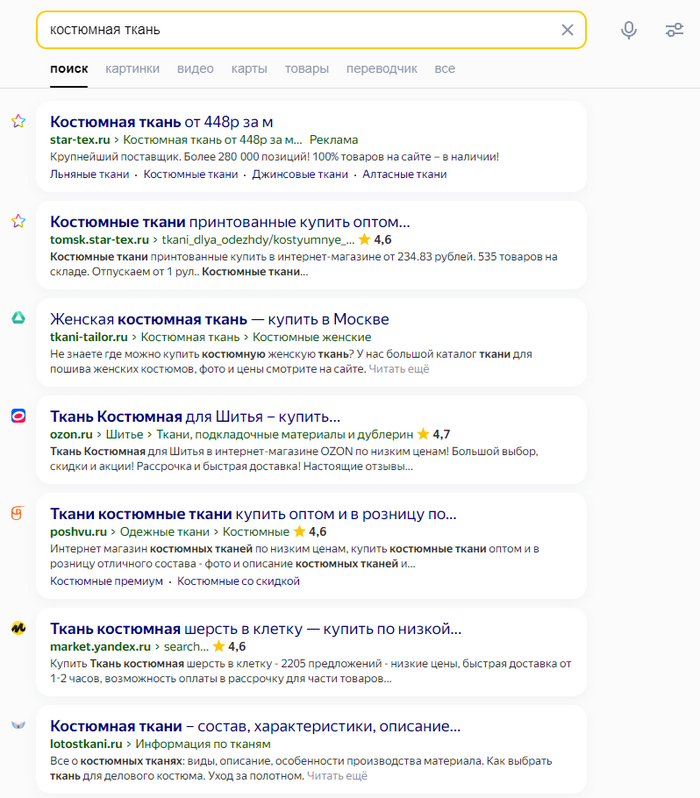
Task: Select the товары tab
Action: (x=306, y=69)
